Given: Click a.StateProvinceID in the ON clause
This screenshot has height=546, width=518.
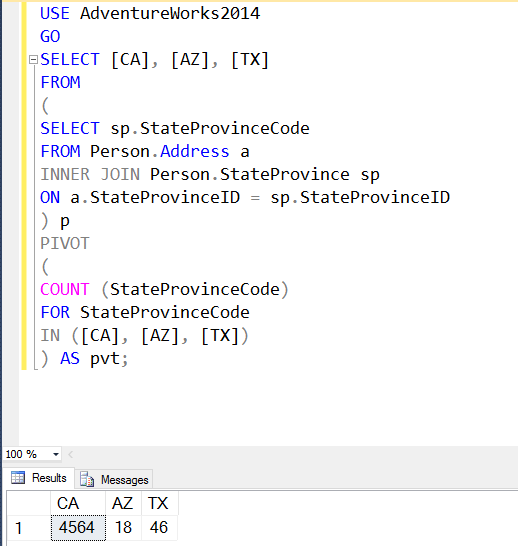Looking at the screenshot, I should coord(155,197).
